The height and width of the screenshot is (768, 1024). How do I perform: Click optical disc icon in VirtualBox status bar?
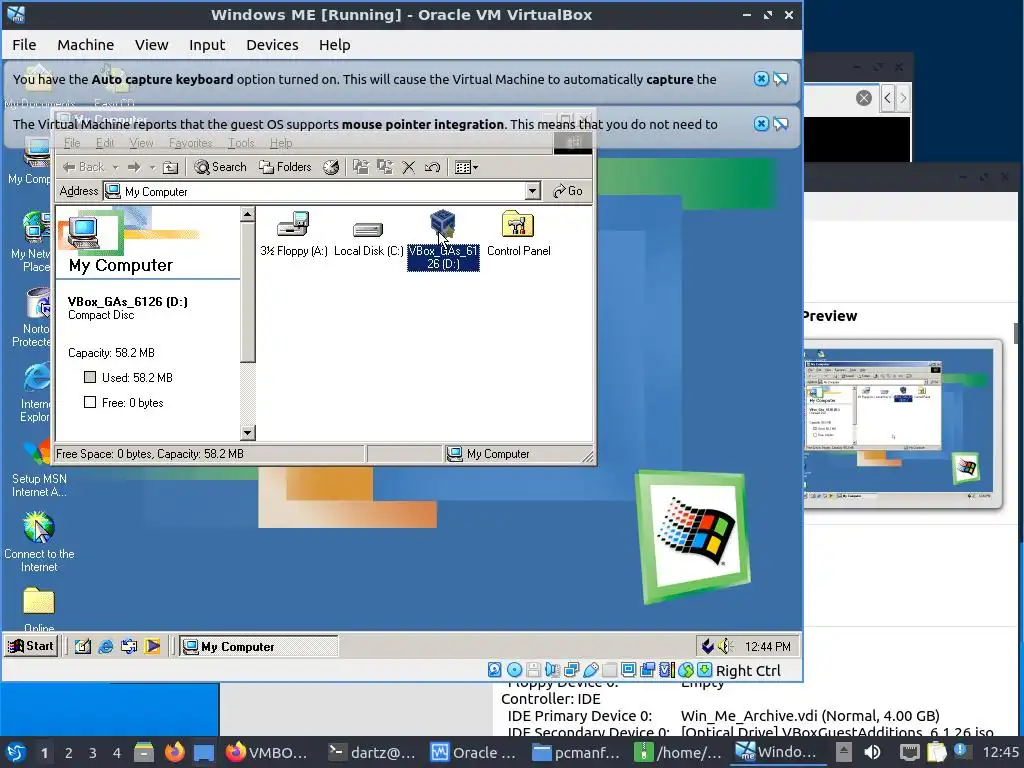click(x=515, y=670)
